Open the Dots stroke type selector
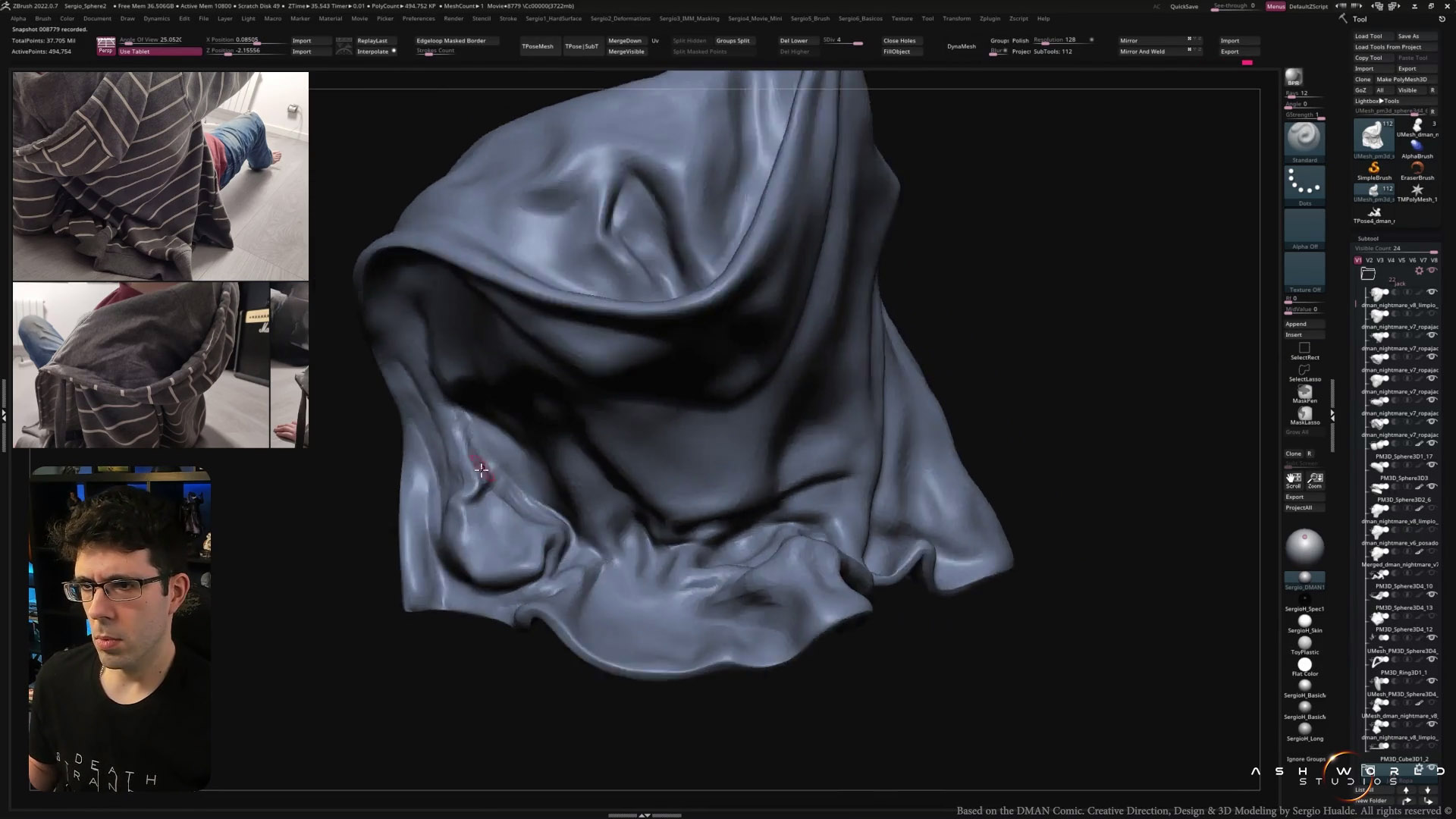 click(x=1304, y=184)
